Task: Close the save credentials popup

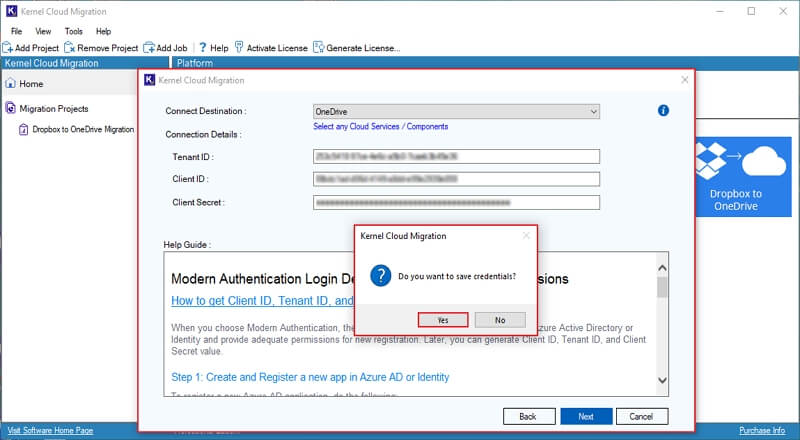Action: tap(526, 236)
